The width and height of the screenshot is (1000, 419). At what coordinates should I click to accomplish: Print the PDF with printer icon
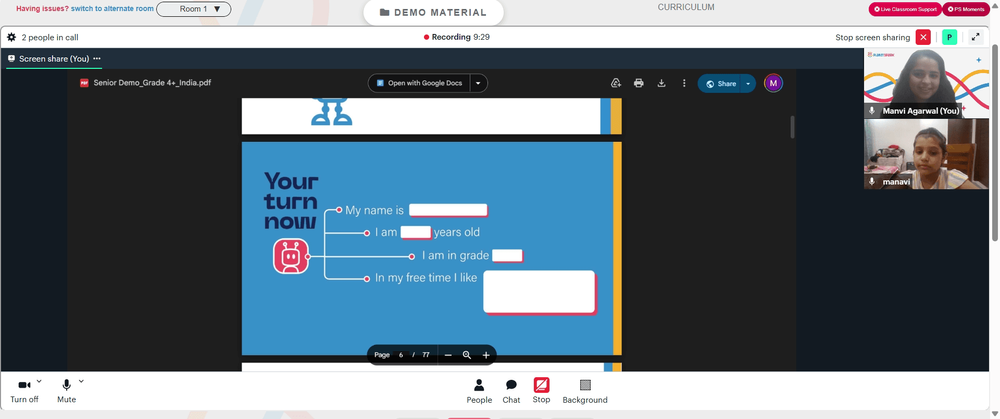click(x=638, y=84)
